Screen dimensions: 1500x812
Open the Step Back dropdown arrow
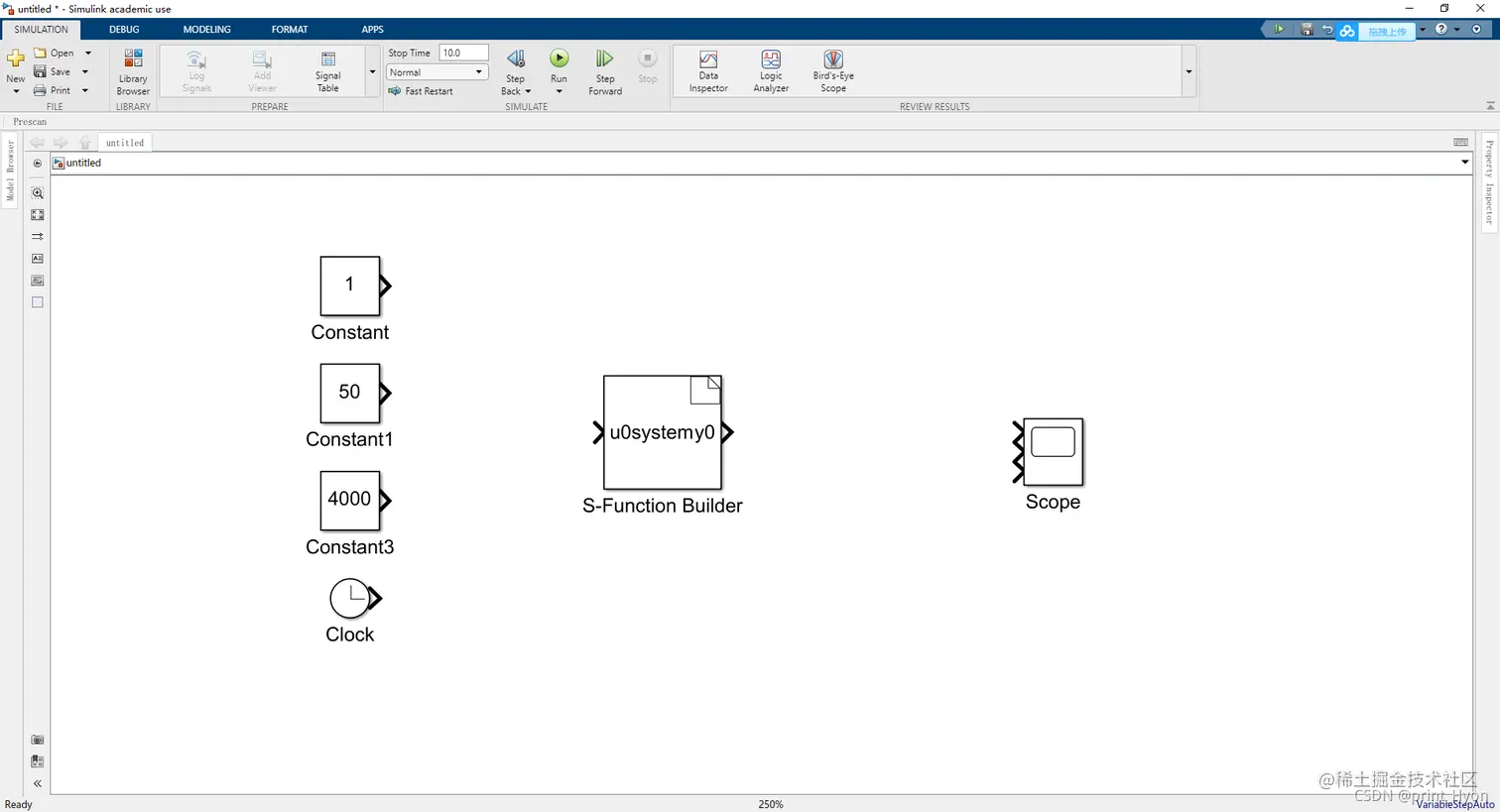(x=528, y=91)
